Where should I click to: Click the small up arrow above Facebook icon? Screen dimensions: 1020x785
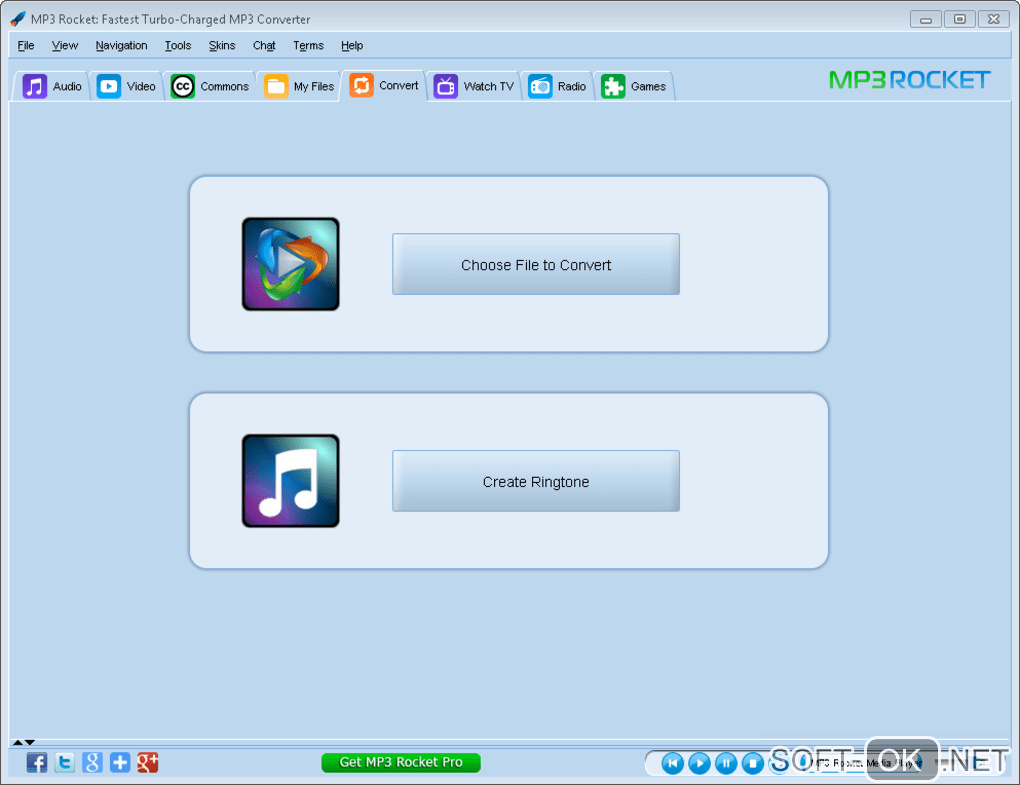[x=18, y=742]
